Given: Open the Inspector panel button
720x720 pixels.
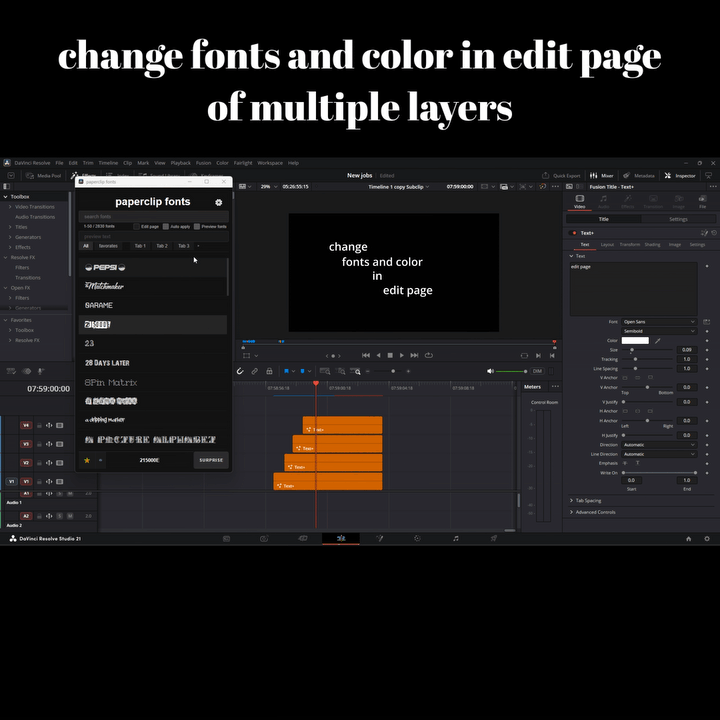Looking at the screenshot, I should click(680, 175).
